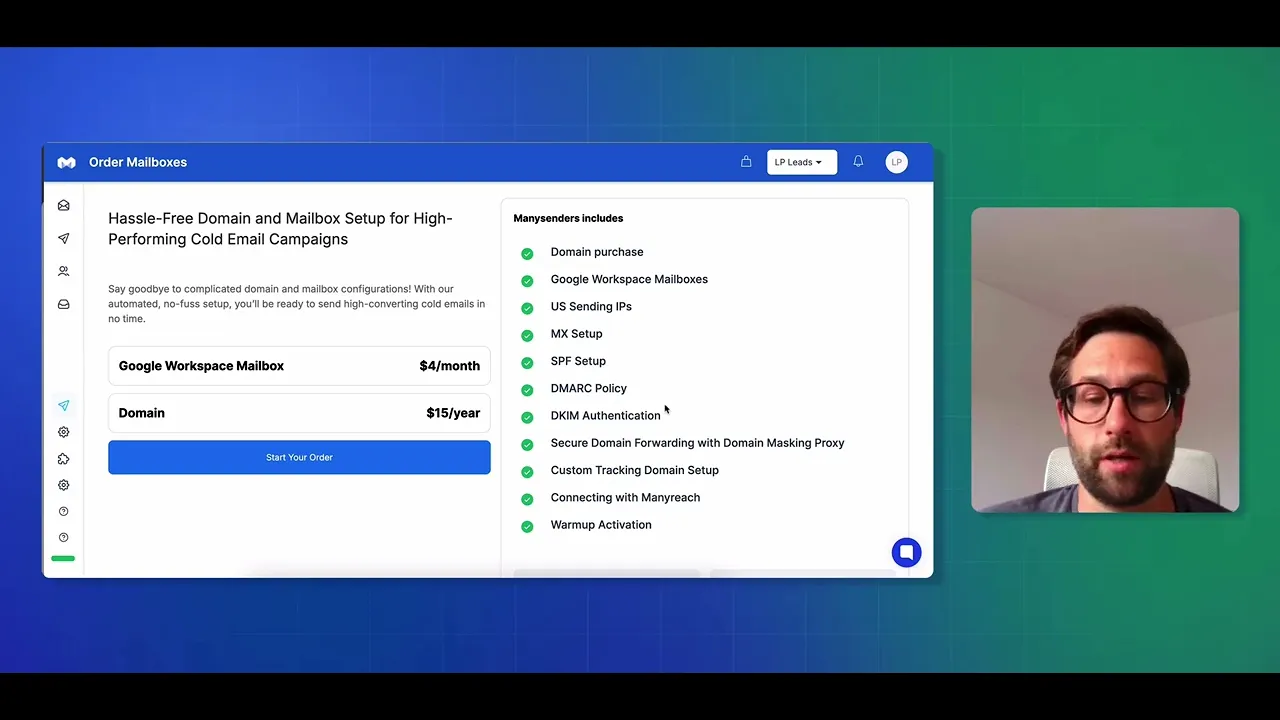Open the envelope inbox icon in the sidebar
The width and height of the screenshot is (1280, 720).
(x=64, y=205)
